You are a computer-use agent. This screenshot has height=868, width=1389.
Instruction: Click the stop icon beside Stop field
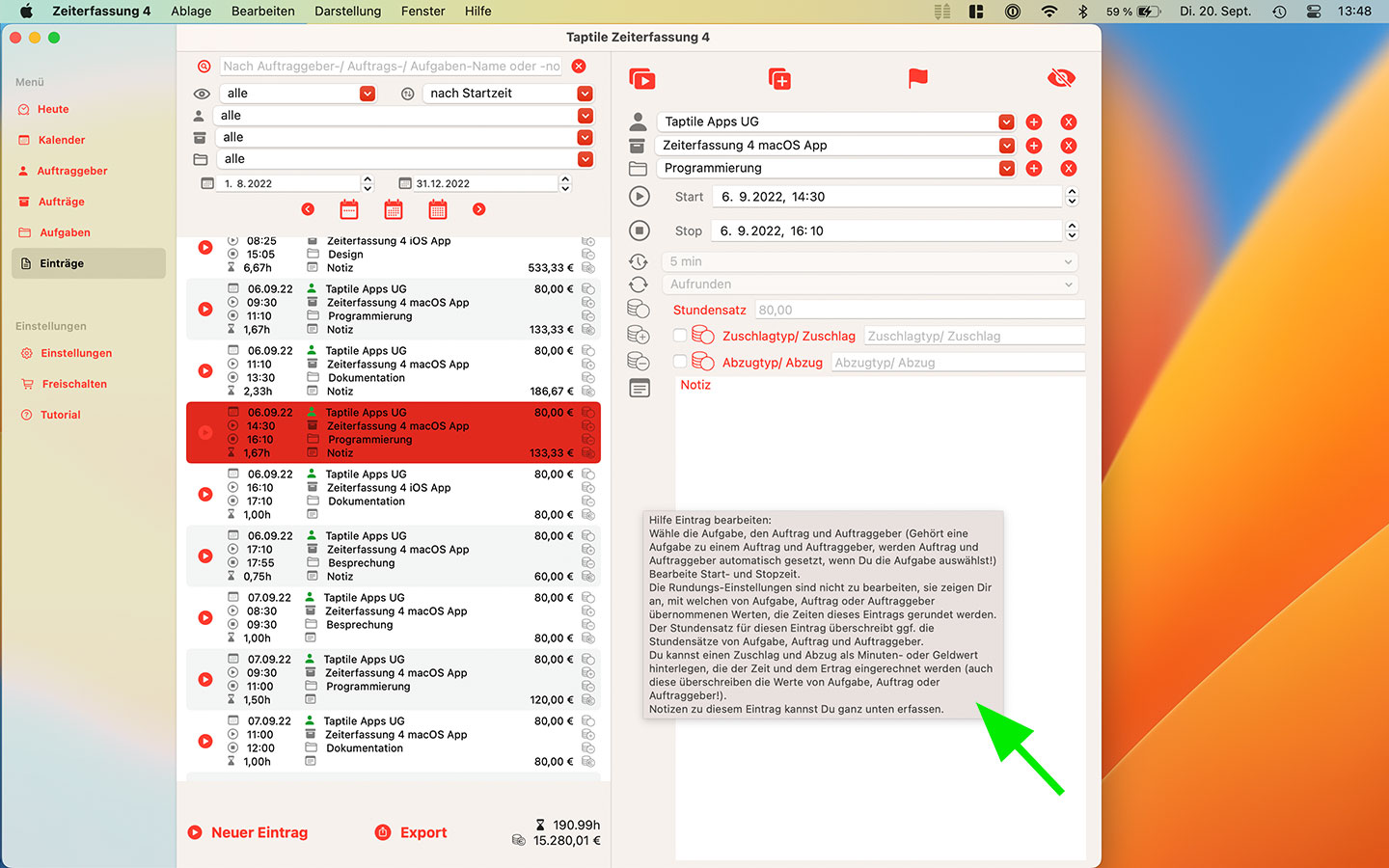coord(639,231)
